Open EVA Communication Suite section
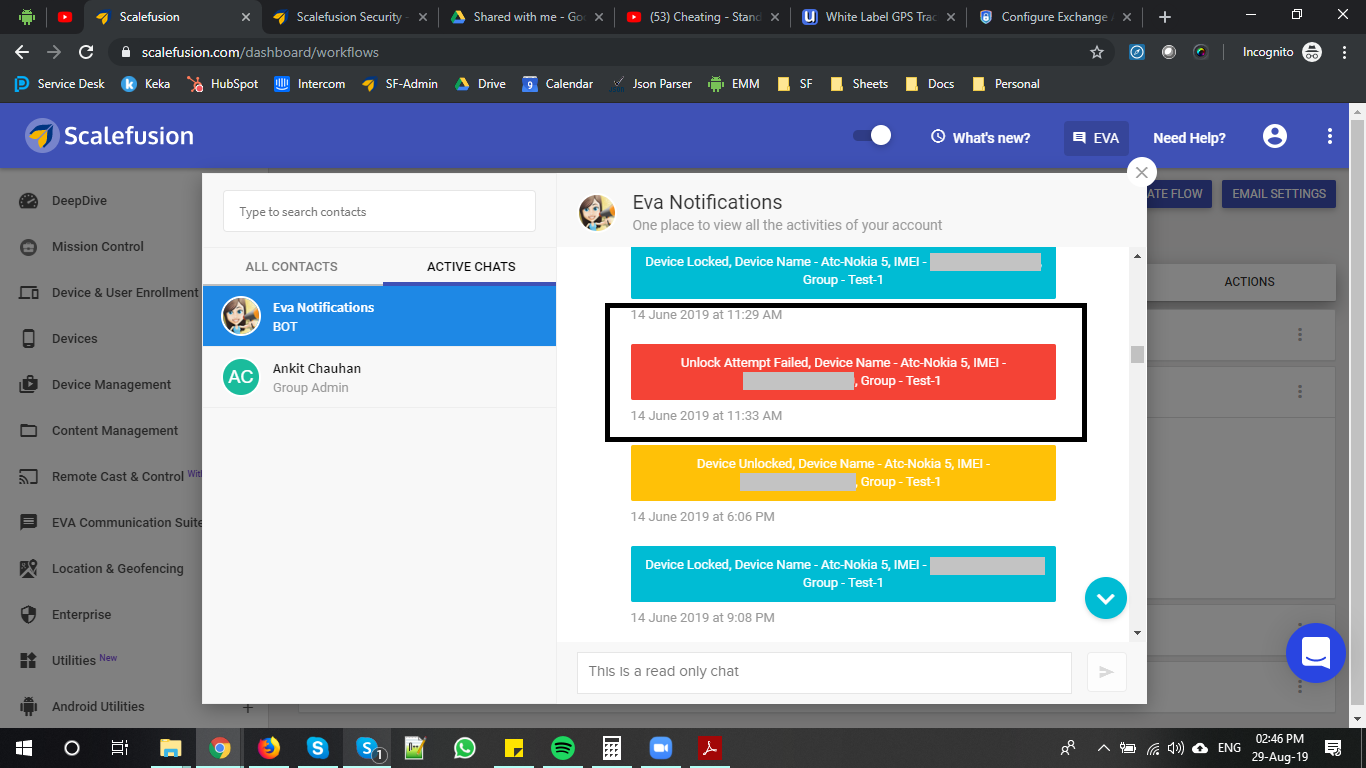This screenshot has height=768, width=1366. (x=110, y=523)
